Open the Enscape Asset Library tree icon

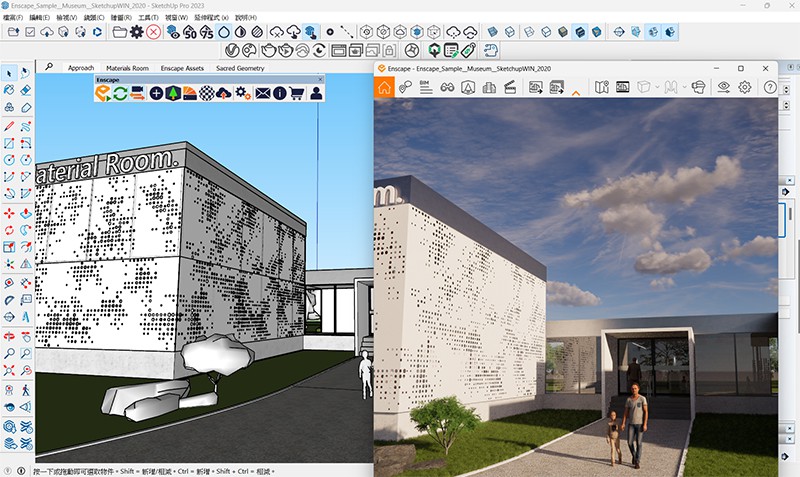tap(173, 93)
